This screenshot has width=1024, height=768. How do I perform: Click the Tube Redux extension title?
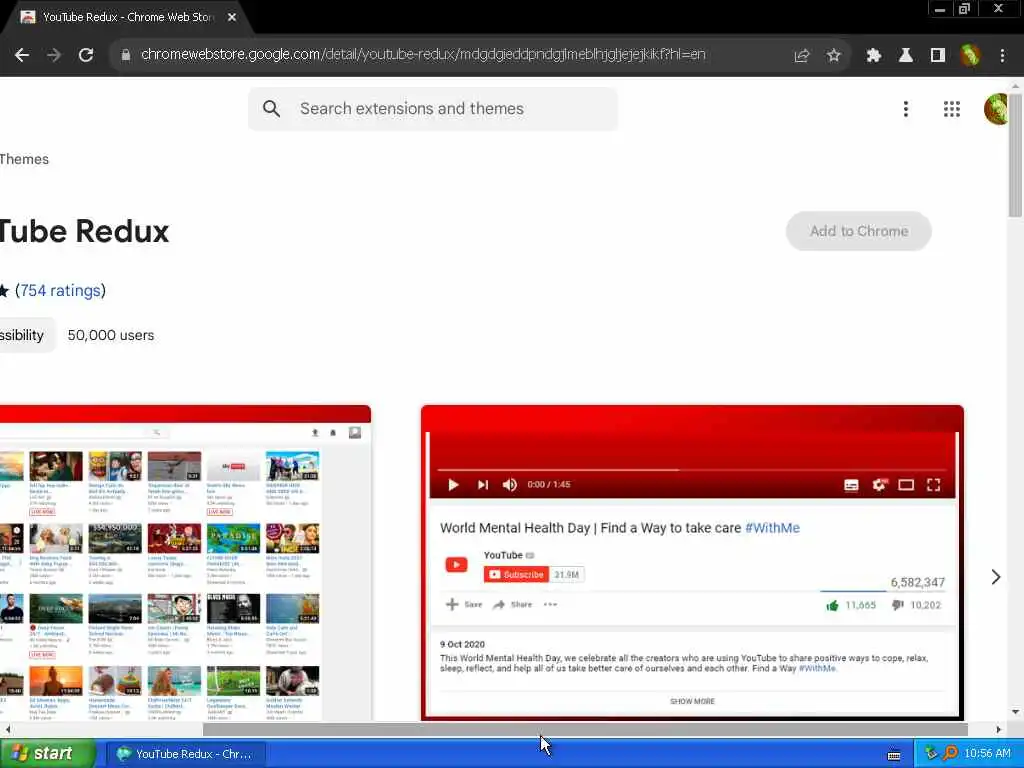pyautogui.click(x=84, y=231)
